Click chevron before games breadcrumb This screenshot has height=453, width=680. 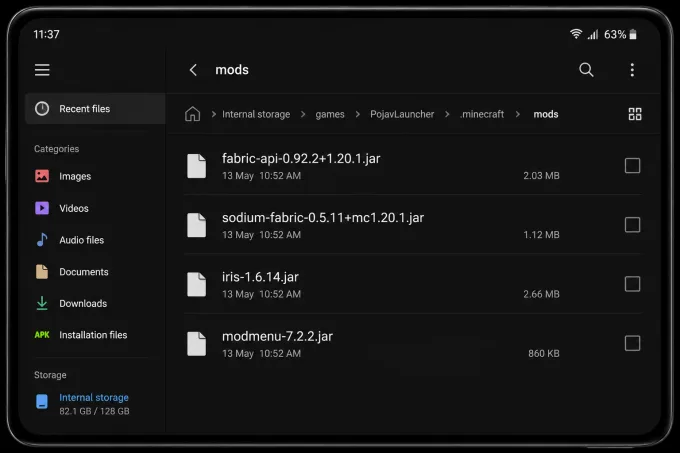pos(303,114)
